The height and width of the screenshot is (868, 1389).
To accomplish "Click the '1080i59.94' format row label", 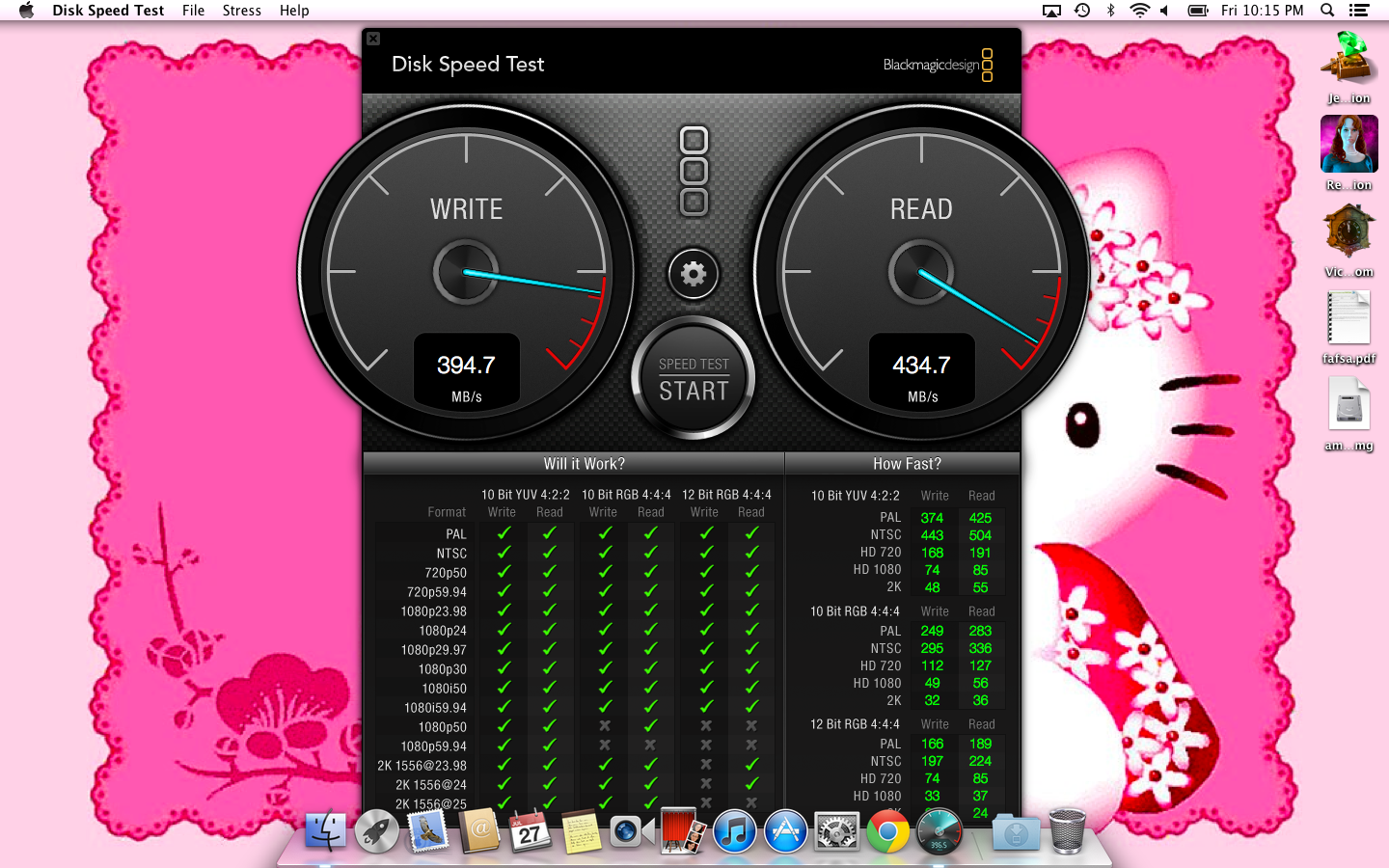I will pos(435,708).
